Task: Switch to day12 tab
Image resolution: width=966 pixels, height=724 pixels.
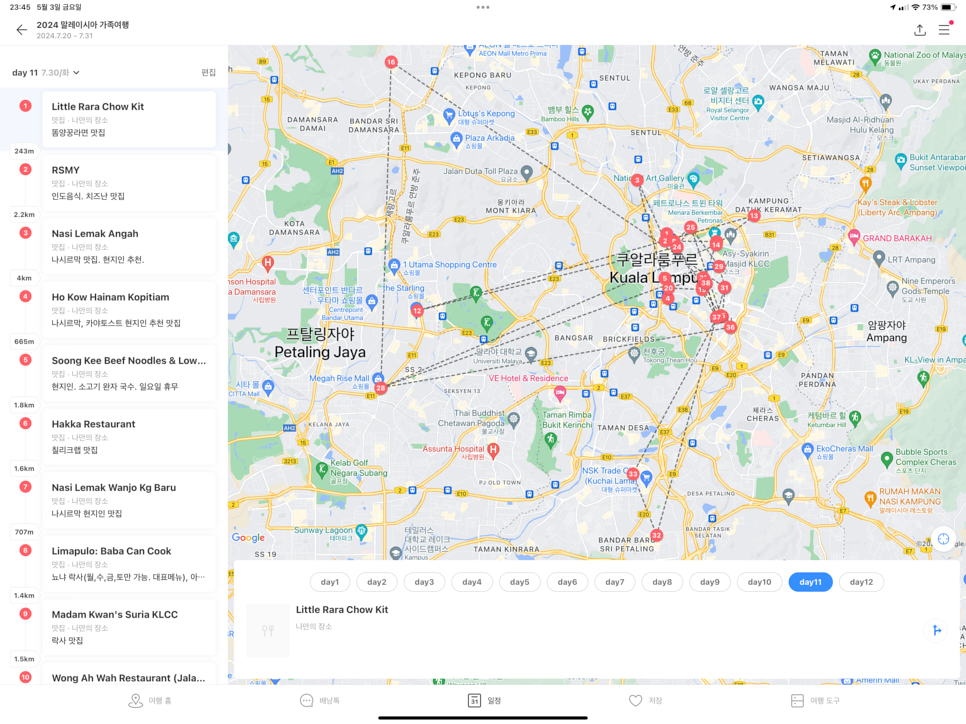Action: (861, 582)
